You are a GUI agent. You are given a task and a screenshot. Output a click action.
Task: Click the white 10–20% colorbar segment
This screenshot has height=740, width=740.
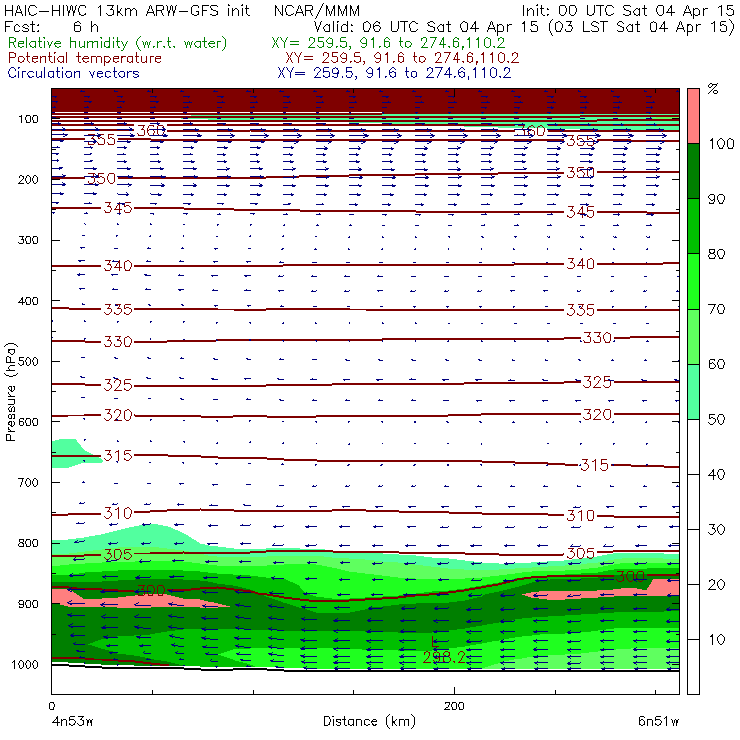(x=693, y=612)
